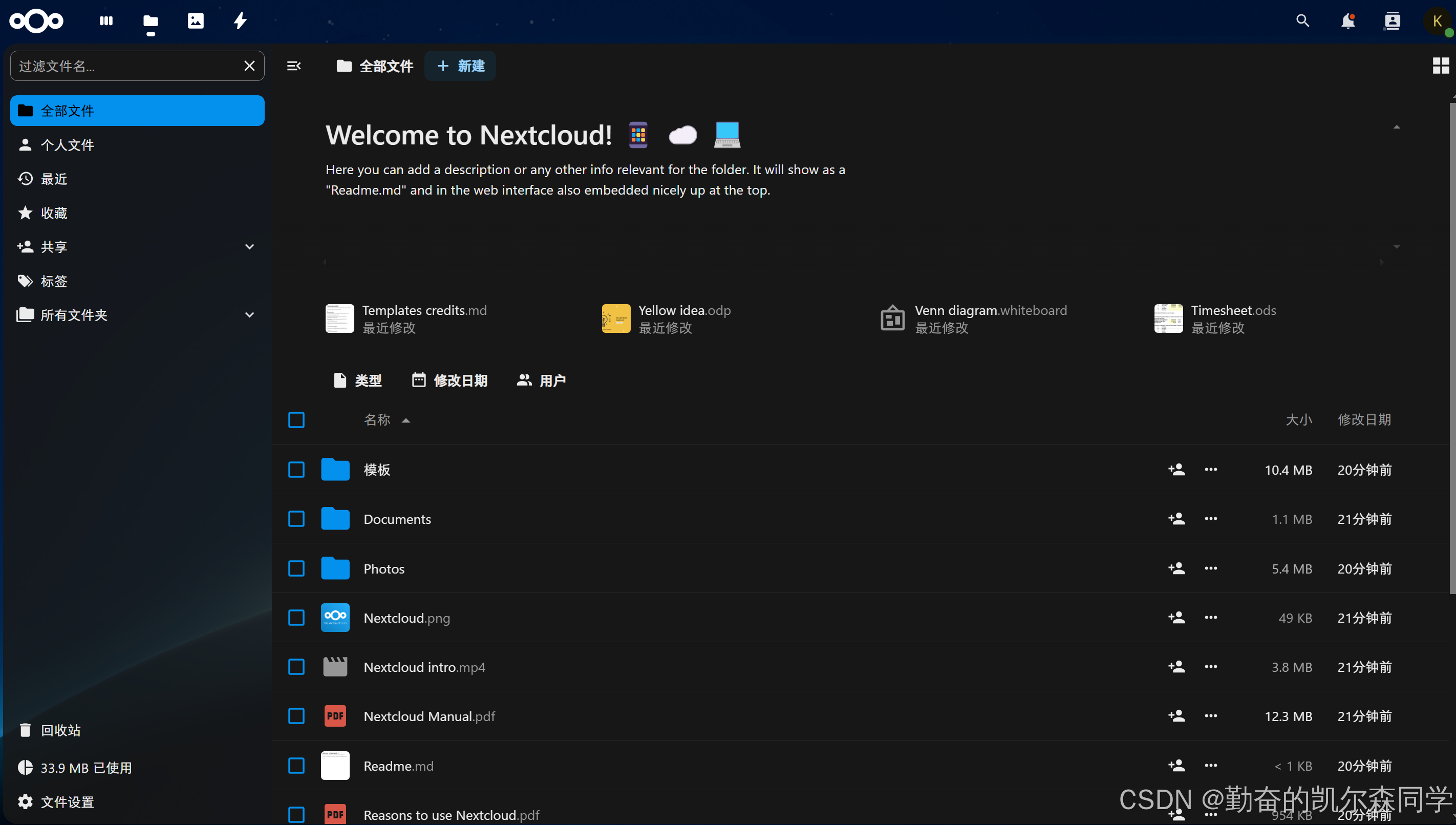
Task: Expand the 所有文件夹 tree chevron
Action: click(x=249, y=314)
